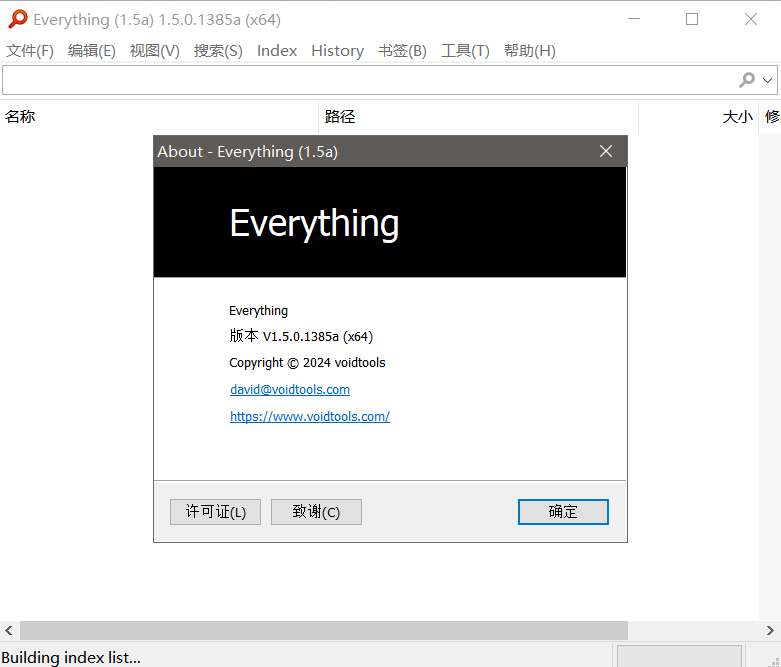Viewport: 781px width, 667px height.
Task: Click the horizontal scrollbar right arrow
Action: pos(770,631)
